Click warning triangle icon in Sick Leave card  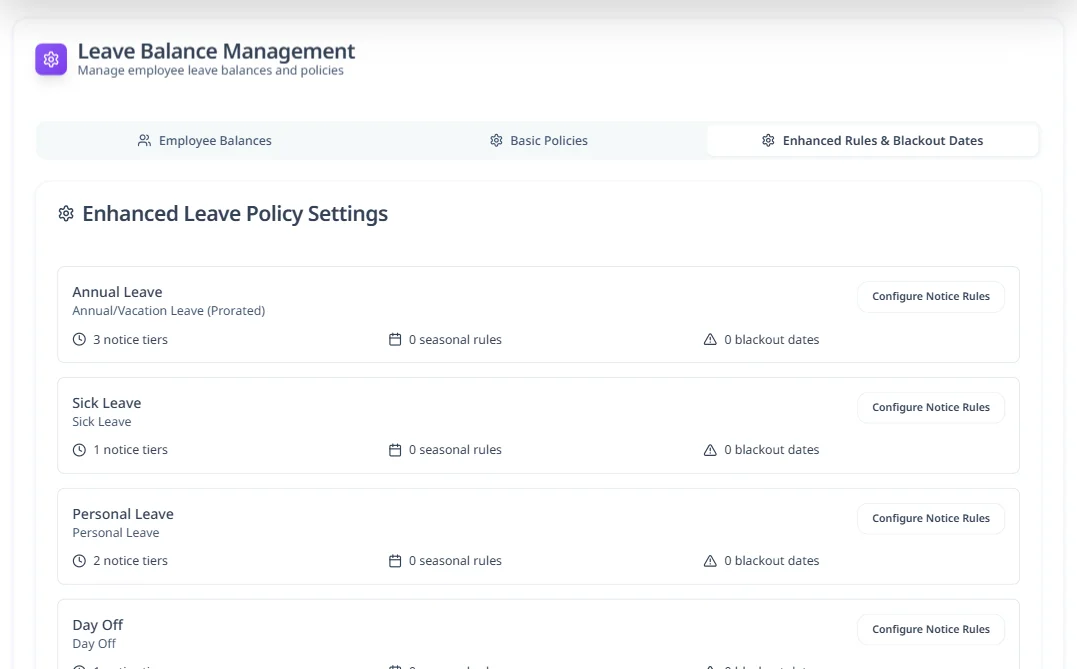pyautogui.click(x=710, y=450)
